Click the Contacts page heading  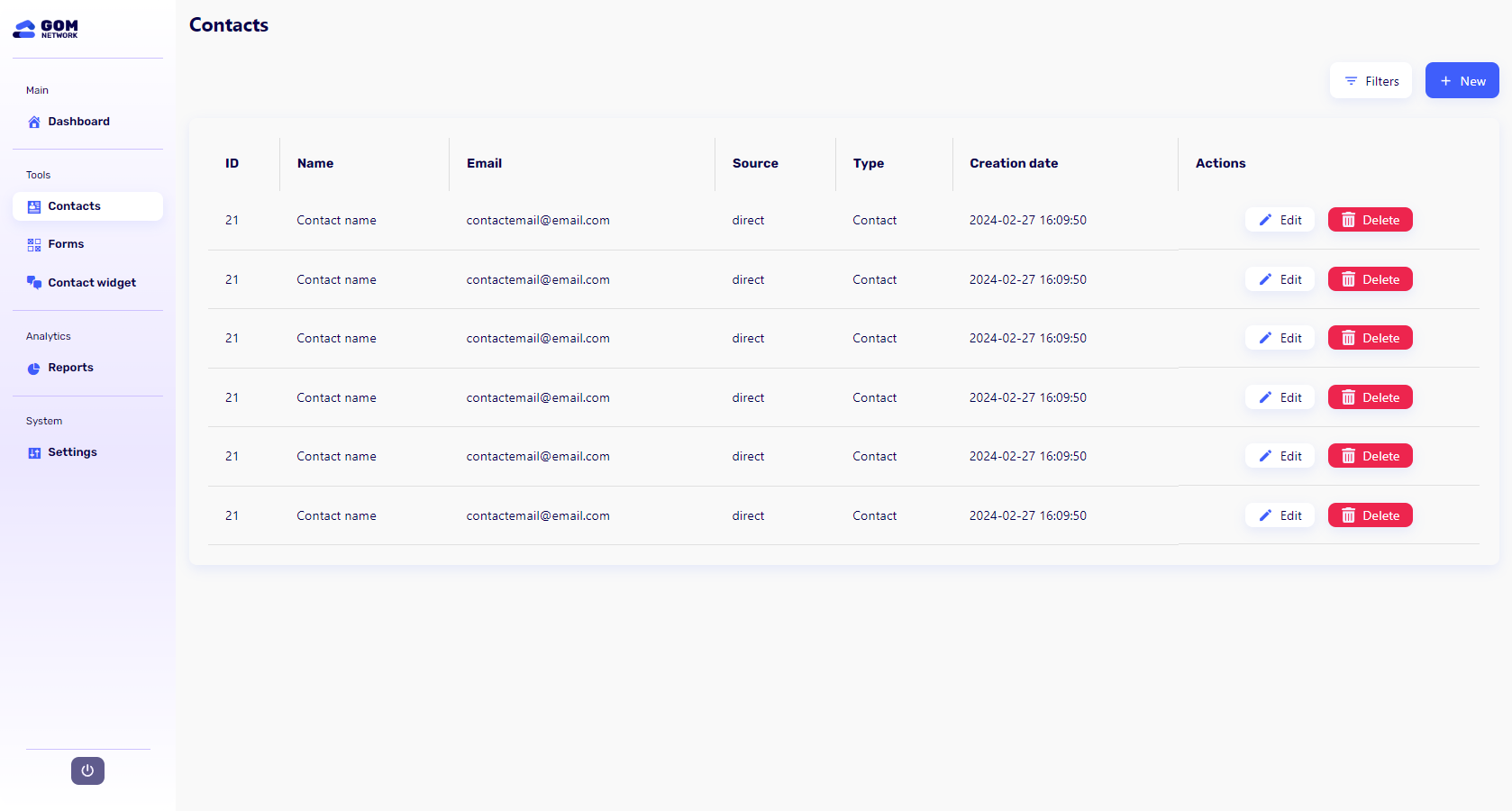[229, 25]
